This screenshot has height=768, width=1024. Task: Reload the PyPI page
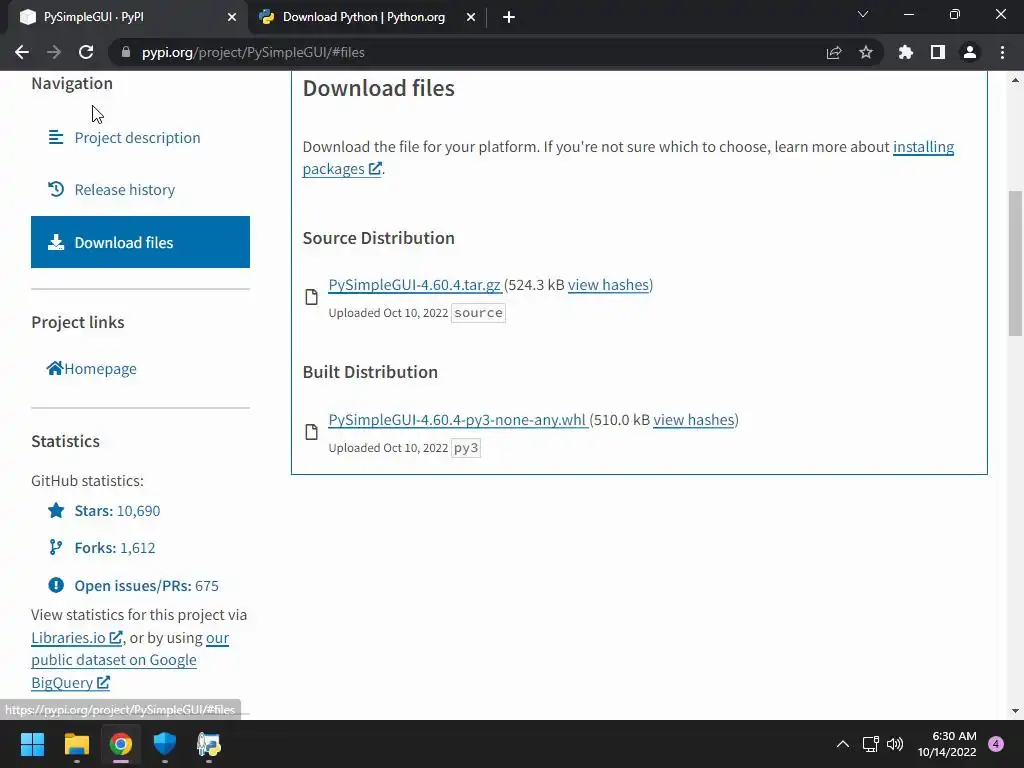point(86,52)
